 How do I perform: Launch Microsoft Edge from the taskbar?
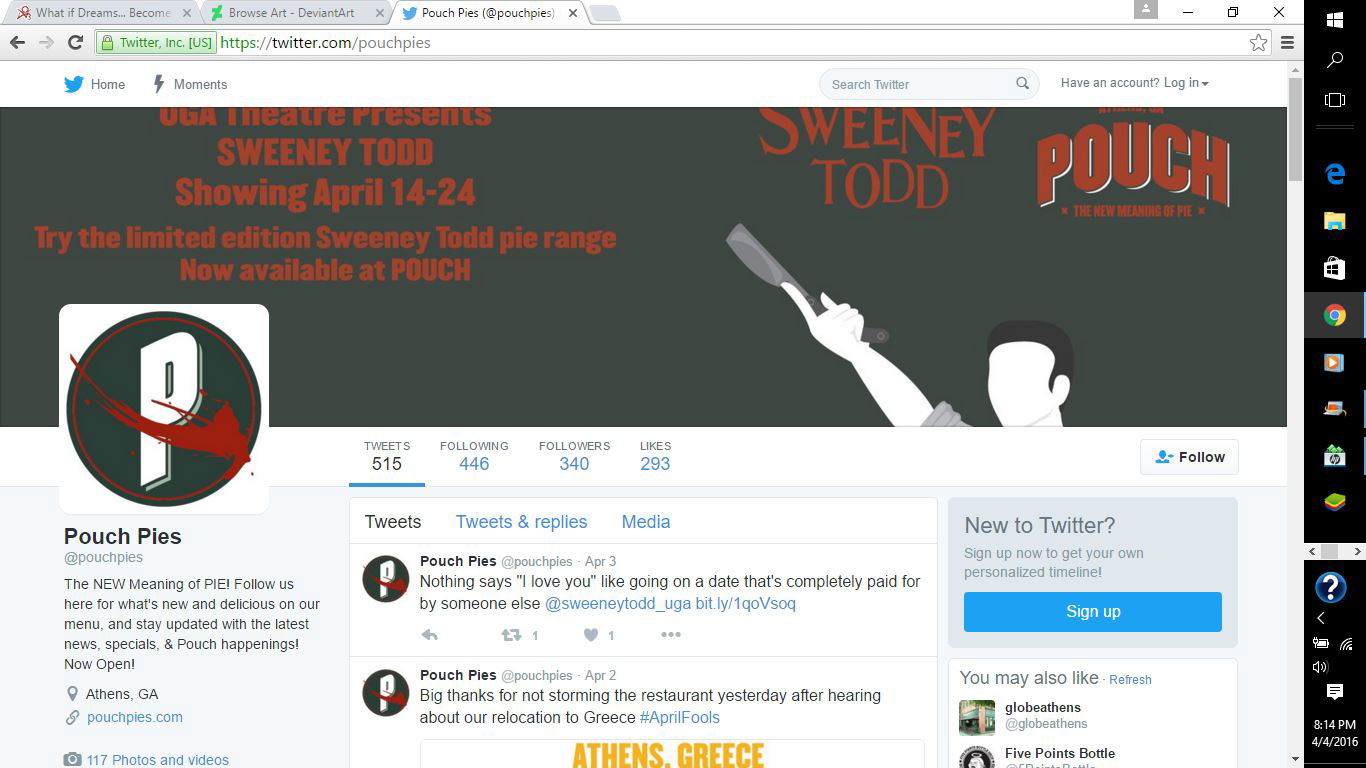click(x=1335, y=173)
